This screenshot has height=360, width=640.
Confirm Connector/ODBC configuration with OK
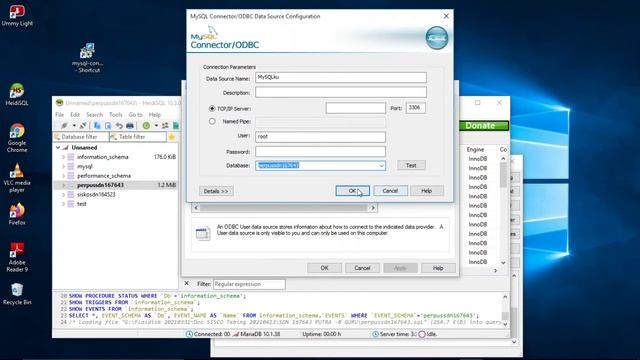coord(352,191)
